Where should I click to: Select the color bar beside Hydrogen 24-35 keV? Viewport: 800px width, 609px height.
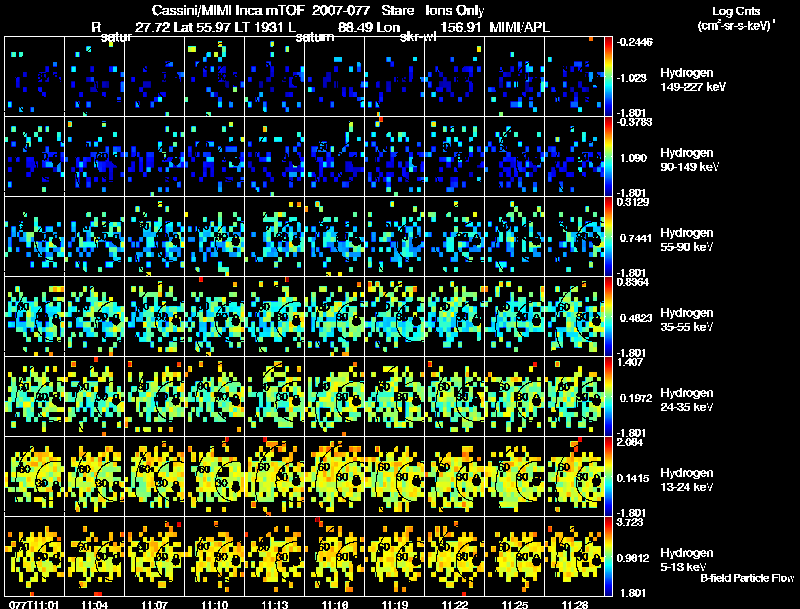(608, 396)
